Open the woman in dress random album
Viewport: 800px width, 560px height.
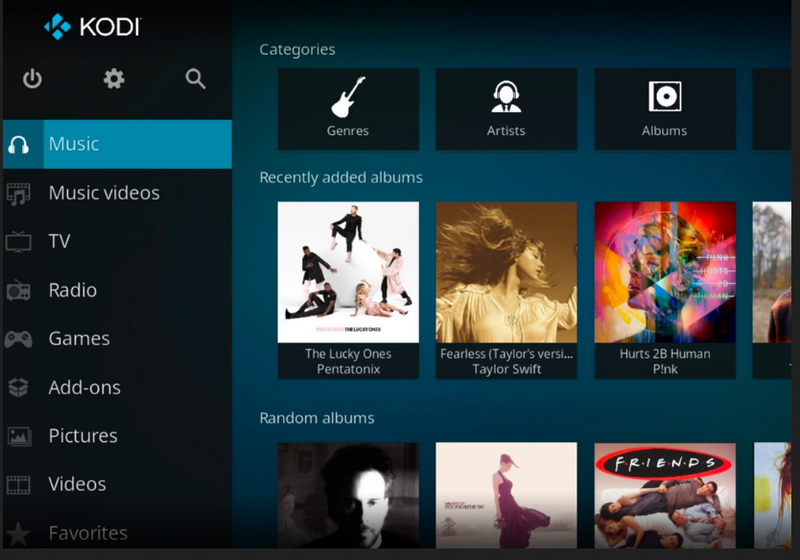tap(506, 495)
